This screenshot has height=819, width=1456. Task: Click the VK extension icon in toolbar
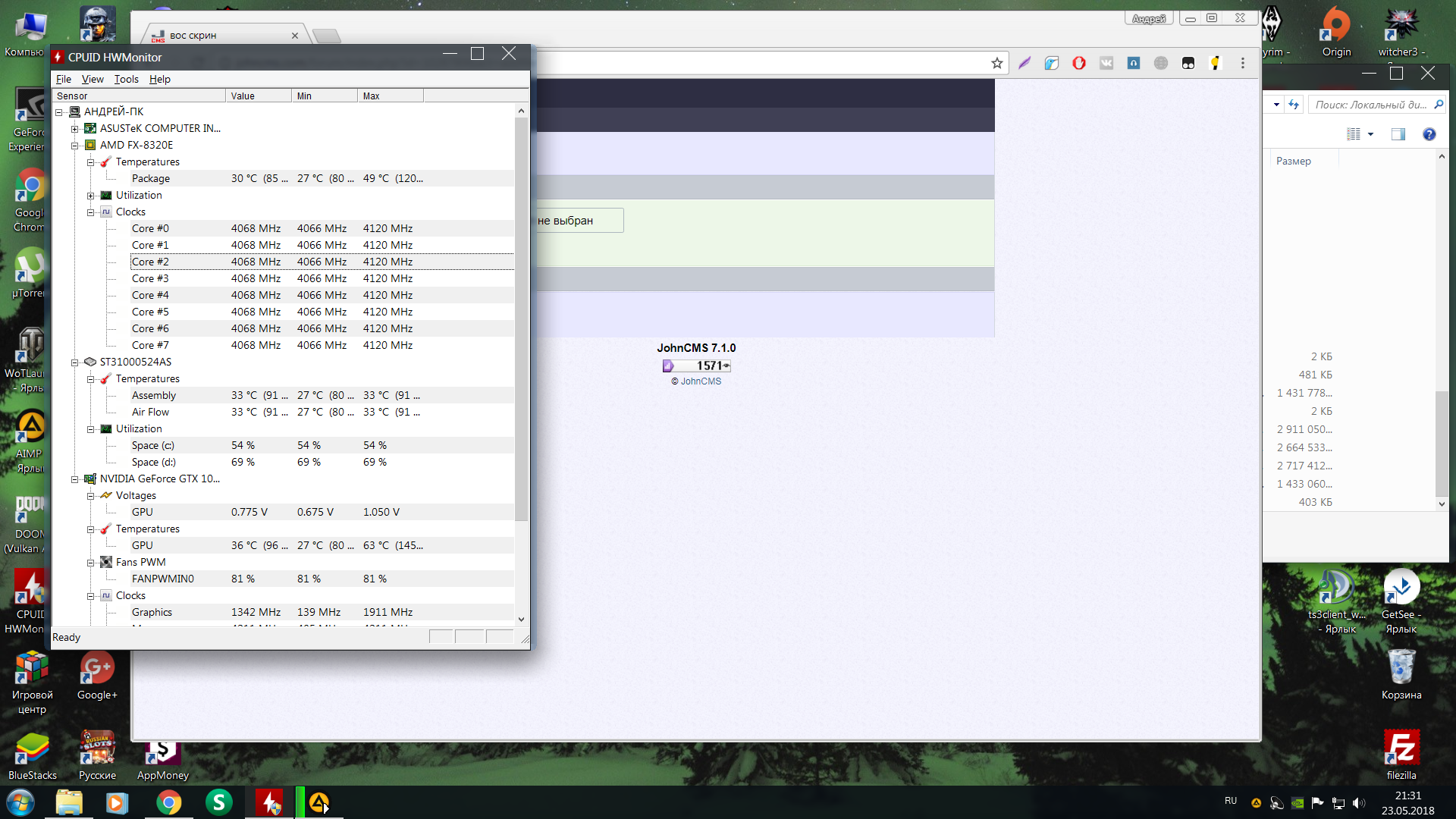tap(1106, 64)
